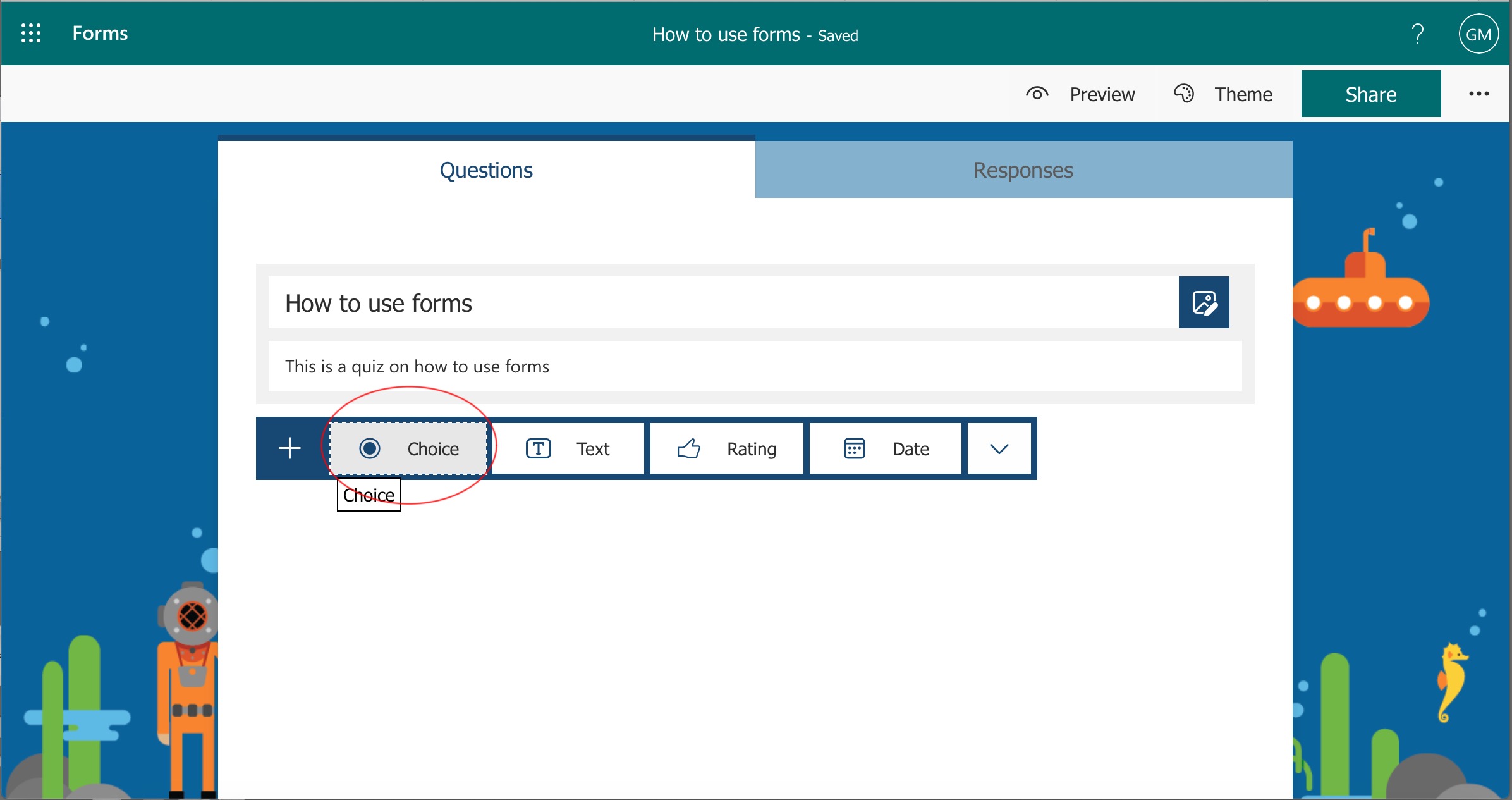This screenshot has height=800, width=1512.
Task: Open the GM account profile circle
Action: [x=1478, y=34]
